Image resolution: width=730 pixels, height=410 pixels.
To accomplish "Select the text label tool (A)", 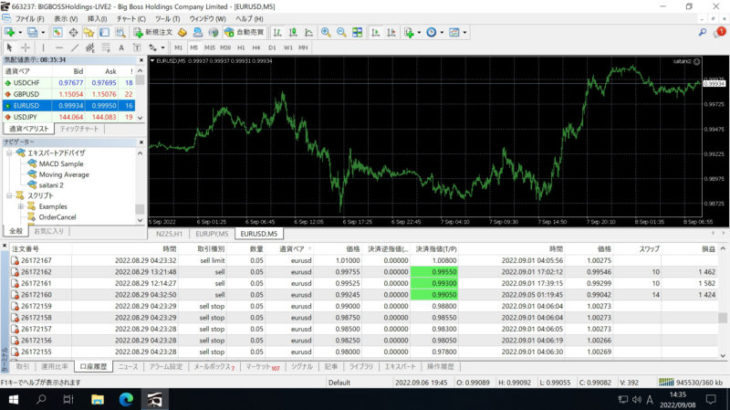I will [x=121, y=47].
